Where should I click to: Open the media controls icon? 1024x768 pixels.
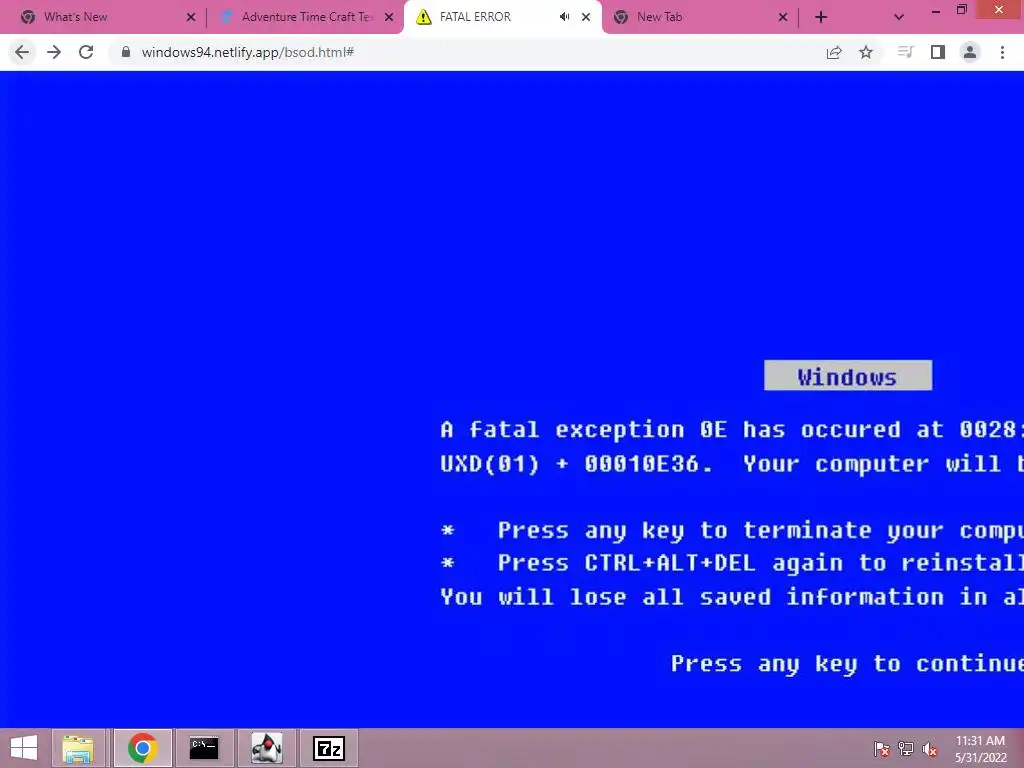tap(905, 52)
